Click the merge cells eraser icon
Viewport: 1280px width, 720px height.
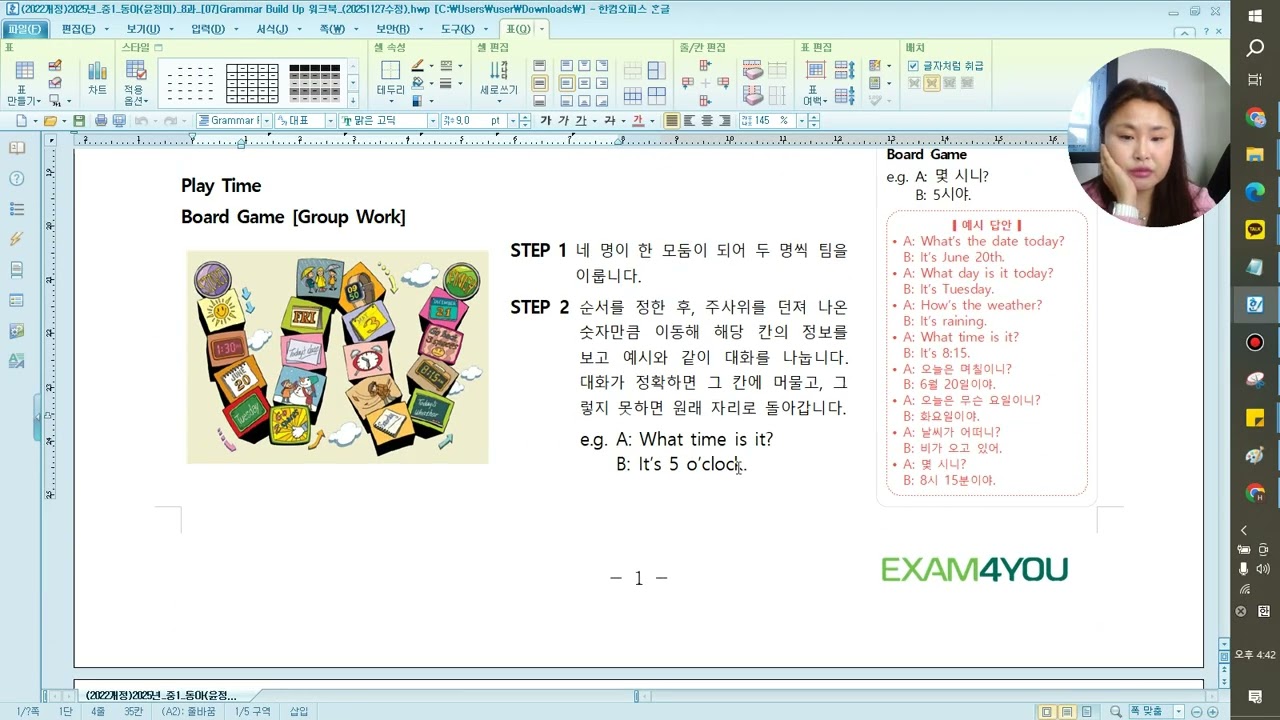[x=753, y=68]
